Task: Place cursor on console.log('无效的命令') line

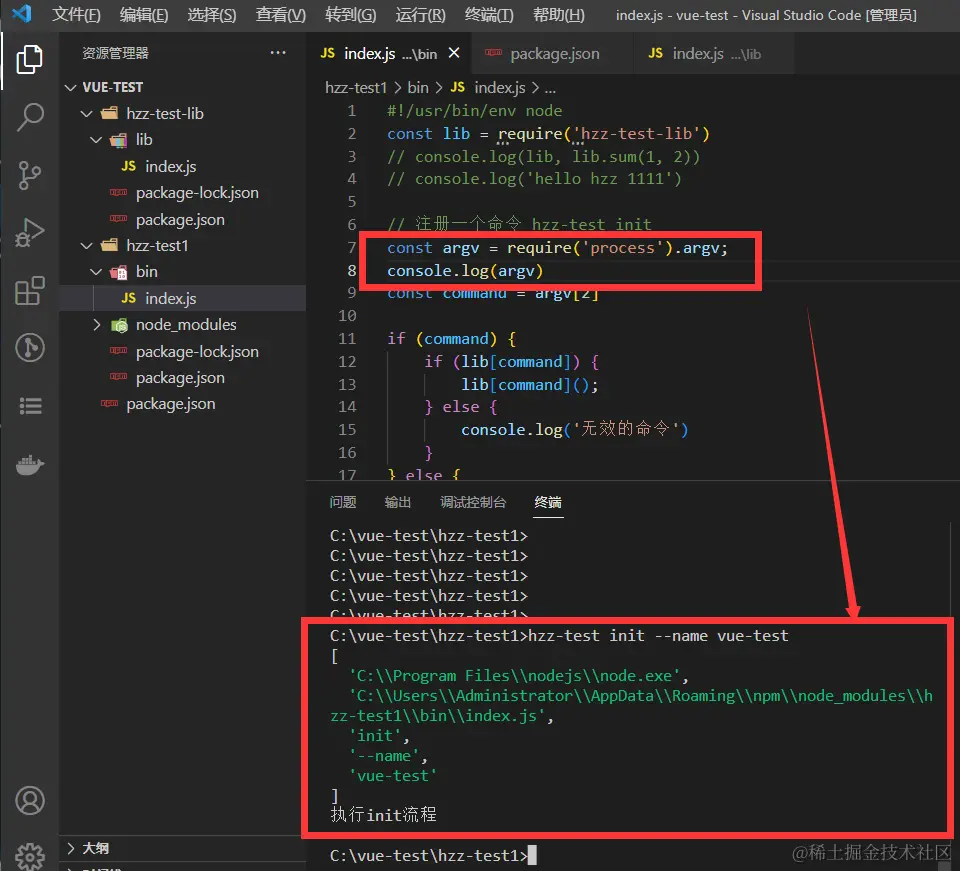Action: [x=574, y=429]
